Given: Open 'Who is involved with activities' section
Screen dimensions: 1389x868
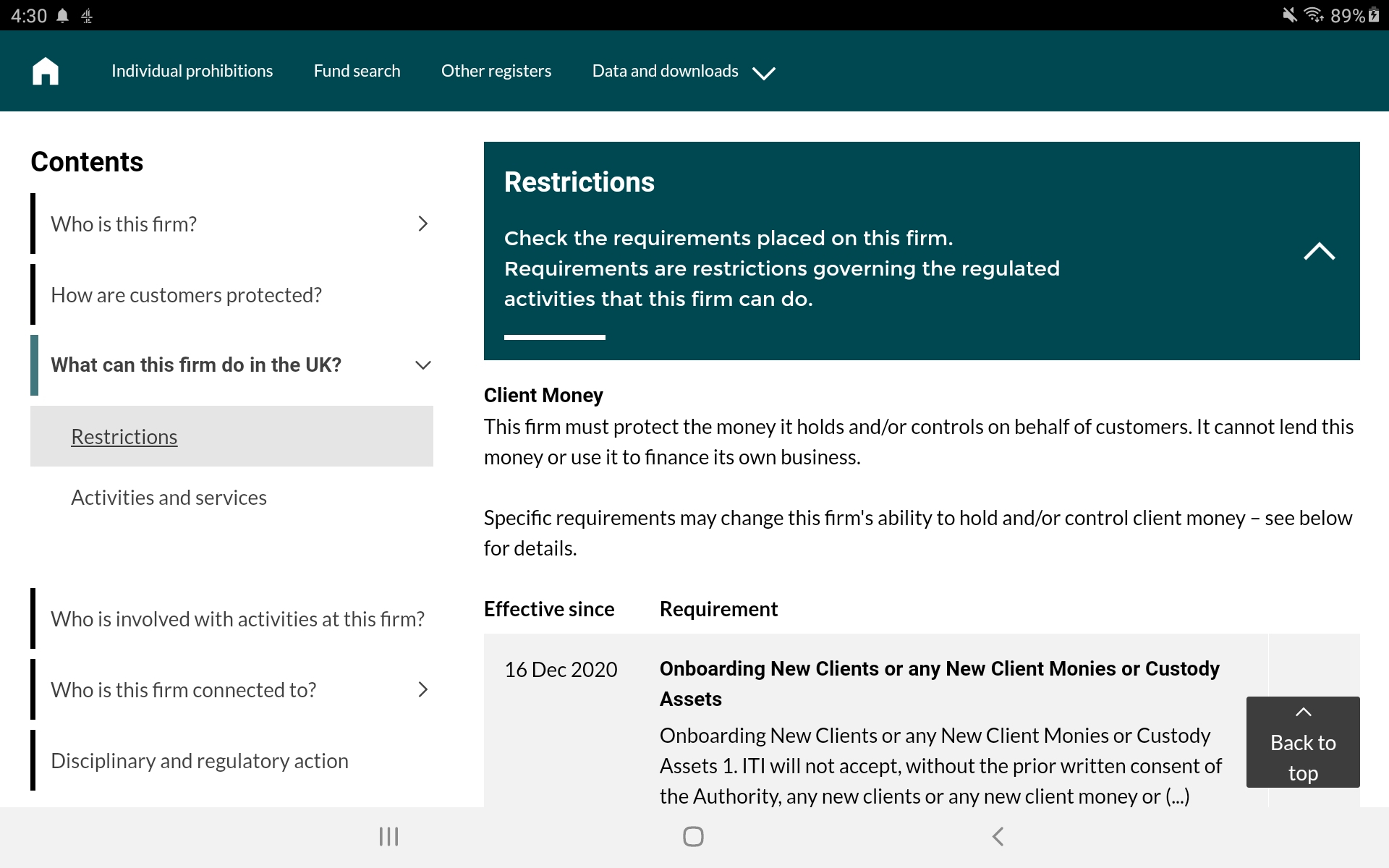Looking at the screenshot, I should point(237,619).
